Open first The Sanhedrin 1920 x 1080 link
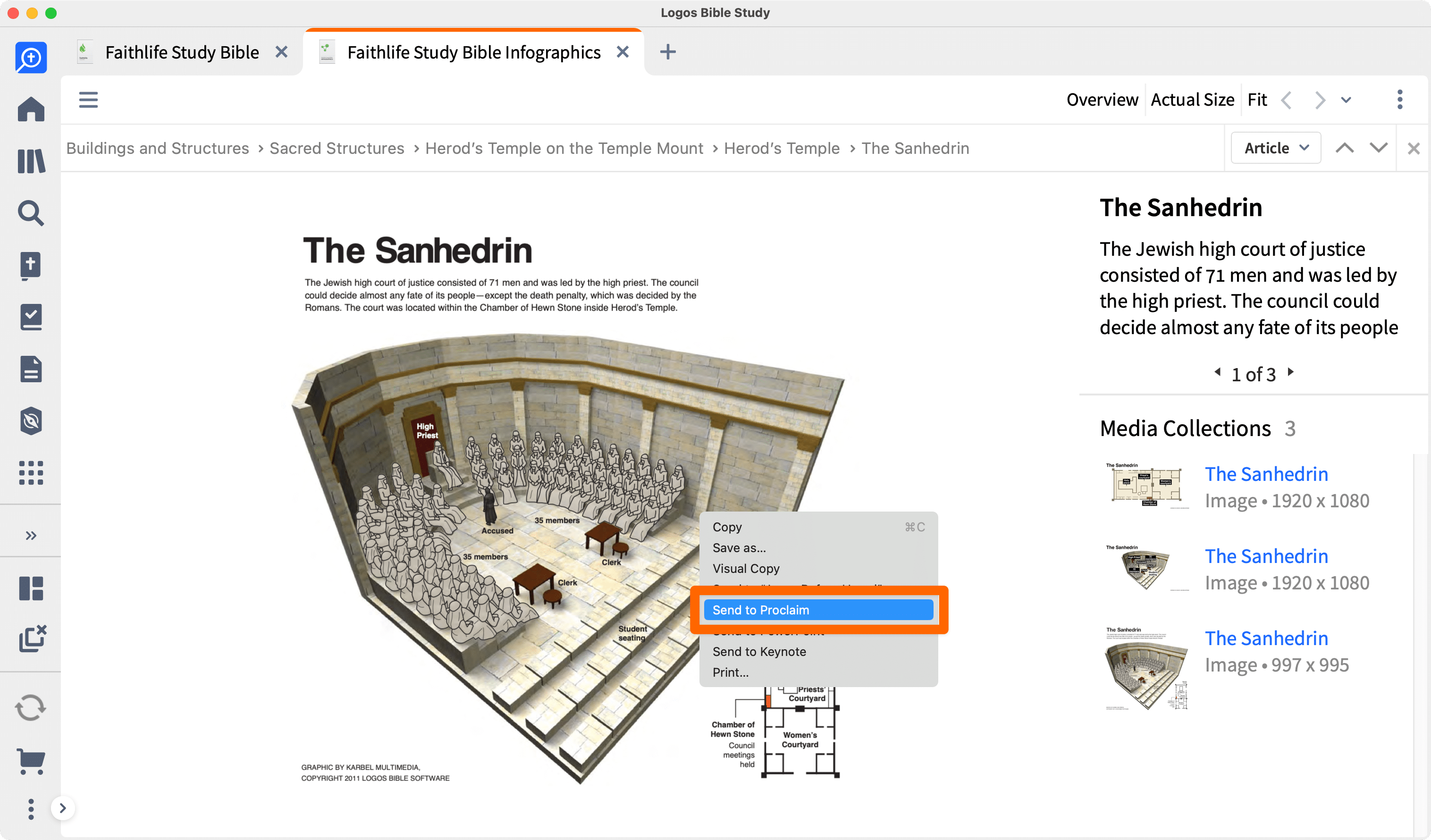The image size is (1431, 840). pyautogui.click(x=1266, y=474)
